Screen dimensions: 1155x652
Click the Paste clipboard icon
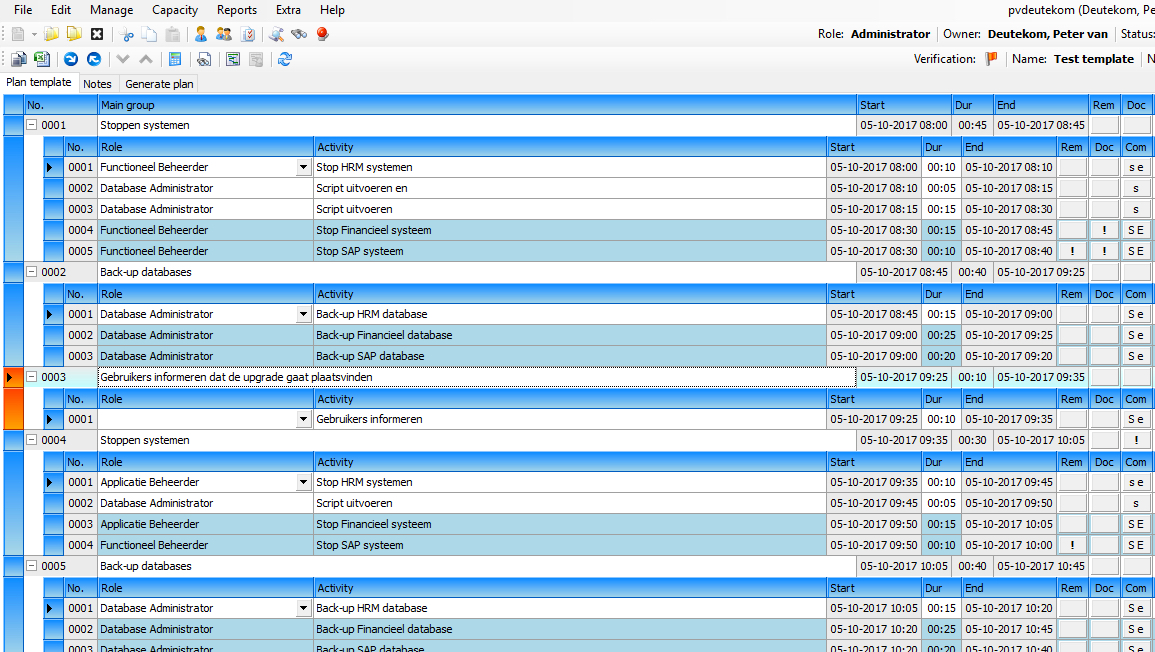[172, 34]
